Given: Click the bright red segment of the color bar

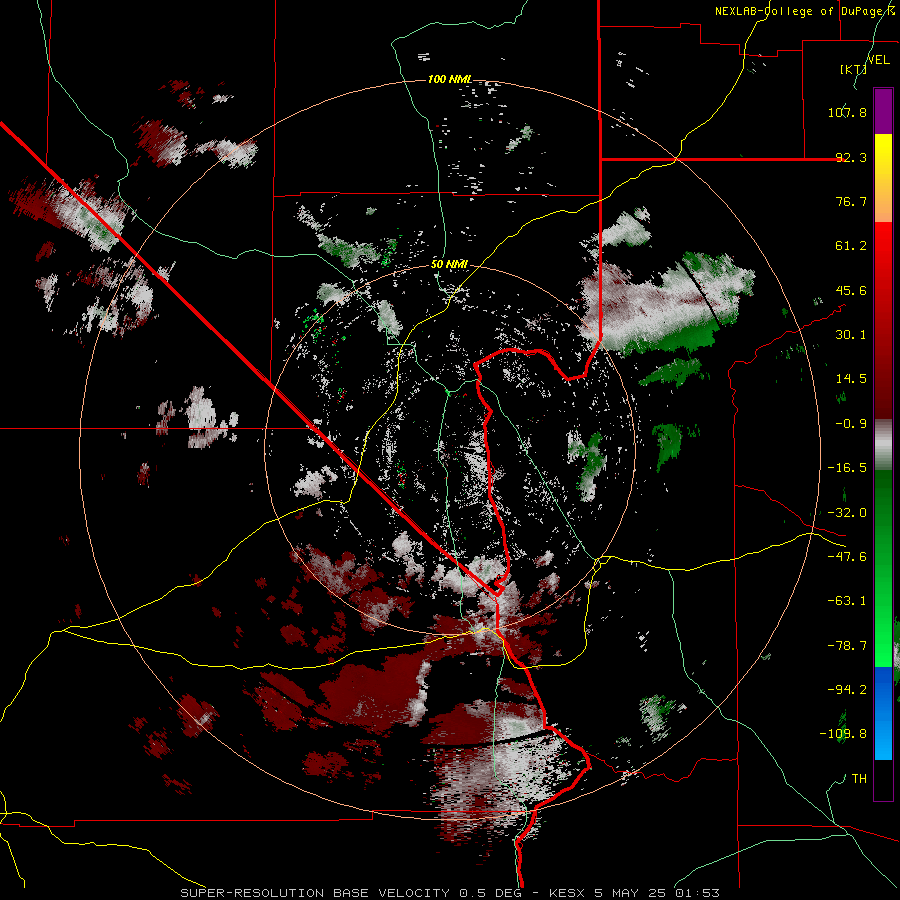Looking at the screenshot, I should coord(883,255).
